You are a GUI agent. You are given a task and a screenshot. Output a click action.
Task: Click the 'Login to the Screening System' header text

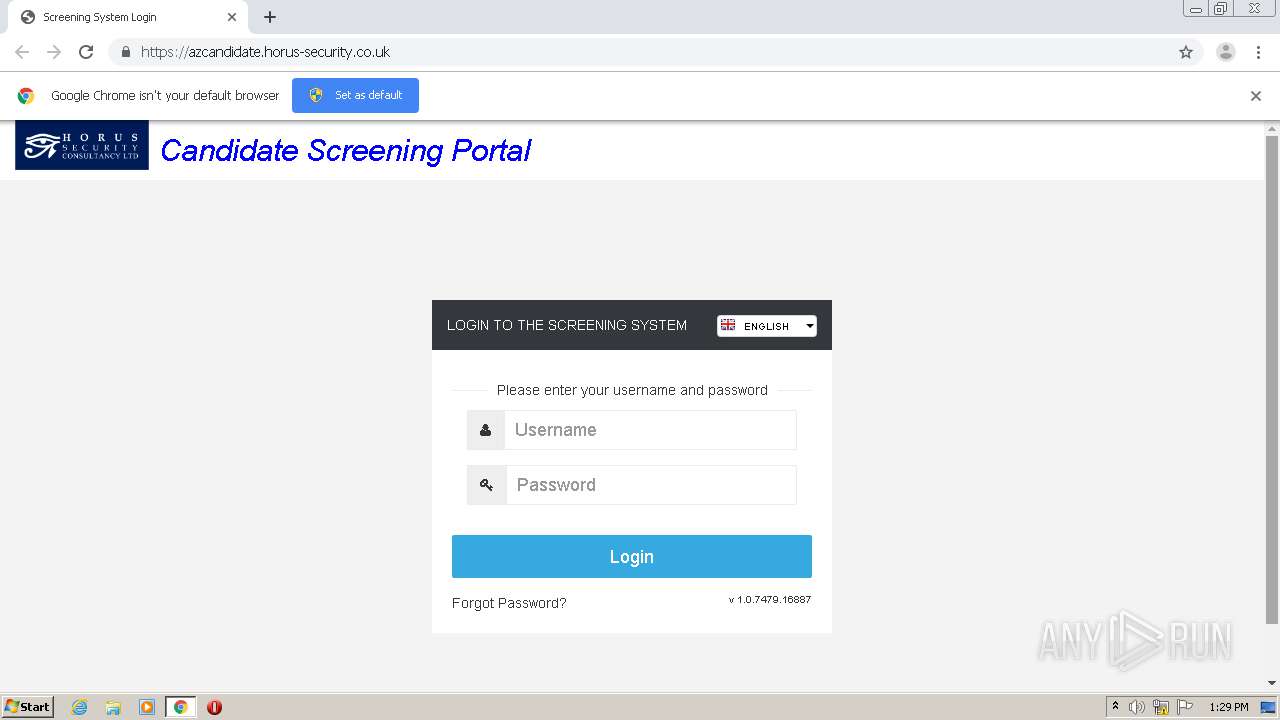coord(567,325)
